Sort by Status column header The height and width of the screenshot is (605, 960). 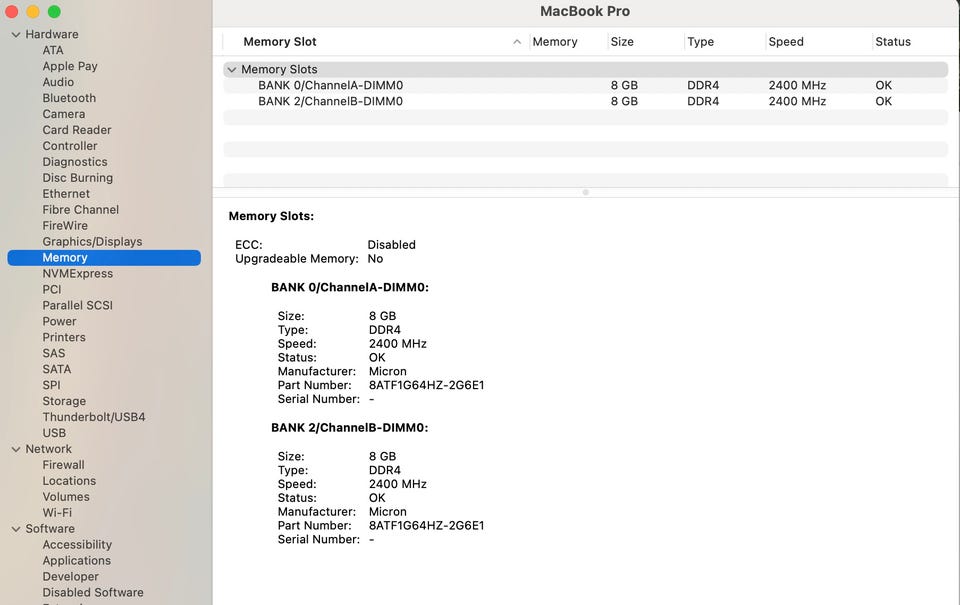[x=893, y=42]
